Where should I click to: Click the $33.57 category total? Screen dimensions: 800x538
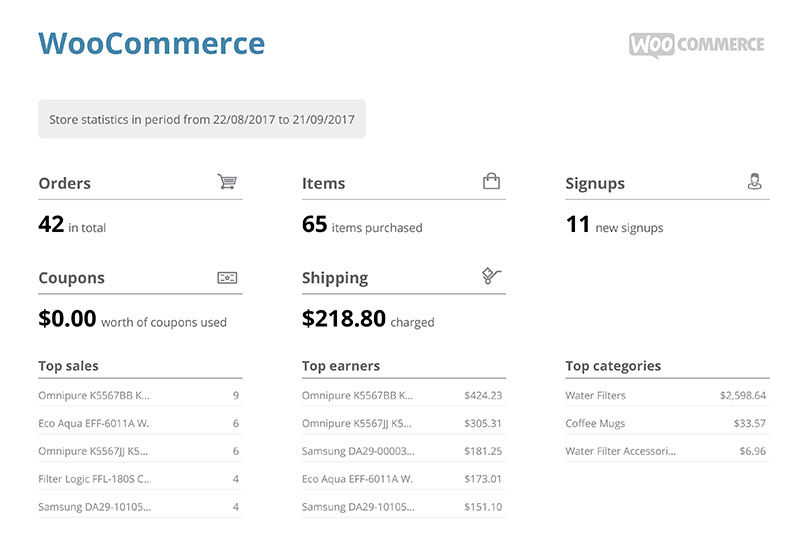pyautogui.click(x=749, y=423)
